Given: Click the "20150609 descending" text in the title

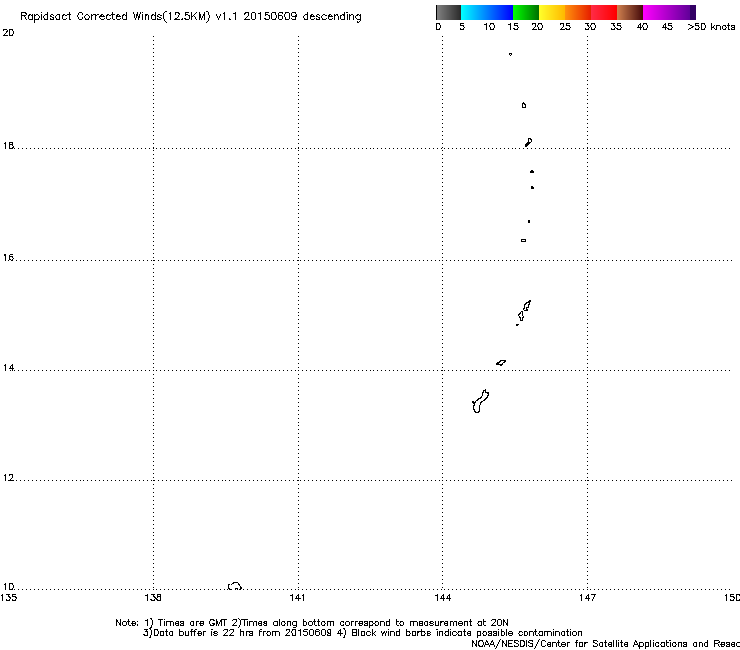Looking at the screenshot, I should pos(303,16).
